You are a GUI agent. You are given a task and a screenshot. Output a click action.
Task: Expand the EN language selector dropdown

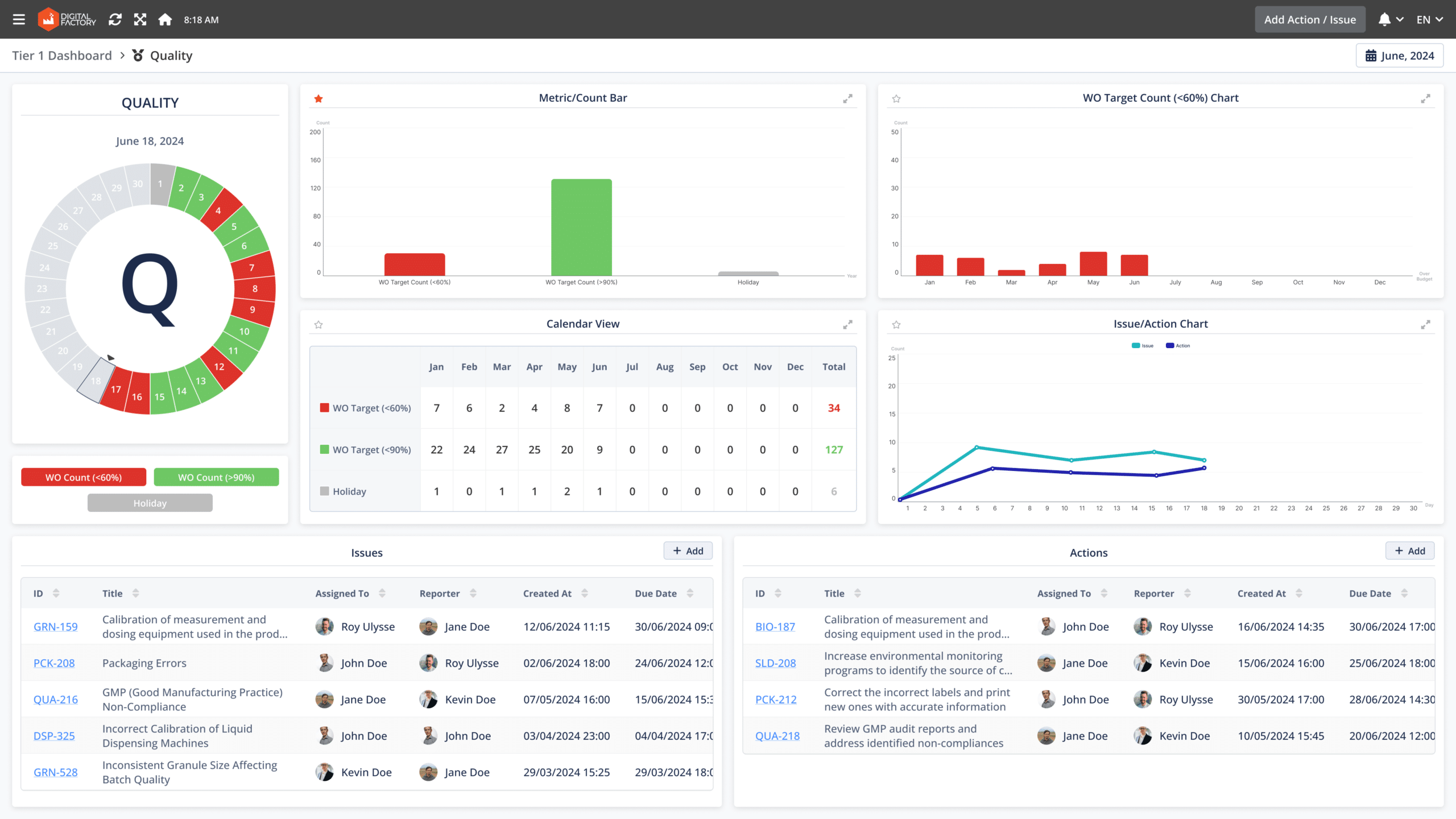1430,19
